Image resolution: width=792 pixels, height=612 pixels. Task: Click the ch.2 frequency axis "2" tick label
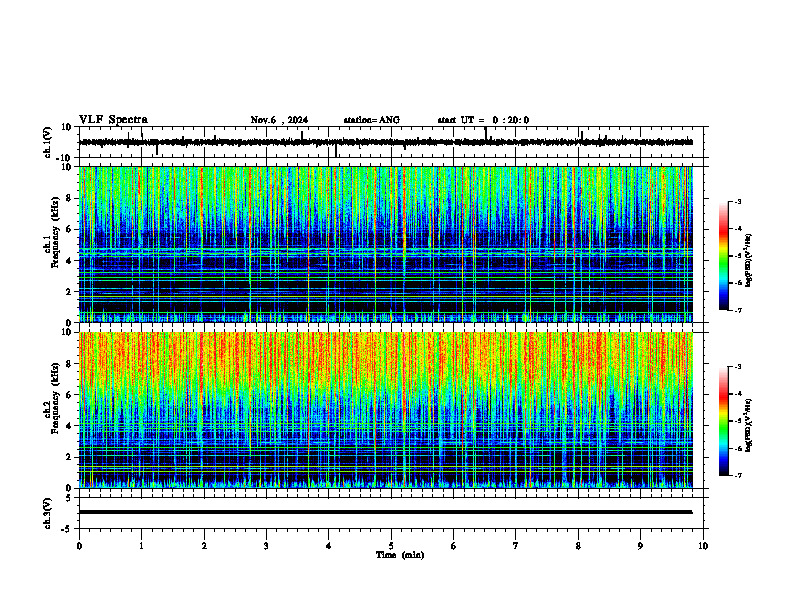[x=70, y=457]
